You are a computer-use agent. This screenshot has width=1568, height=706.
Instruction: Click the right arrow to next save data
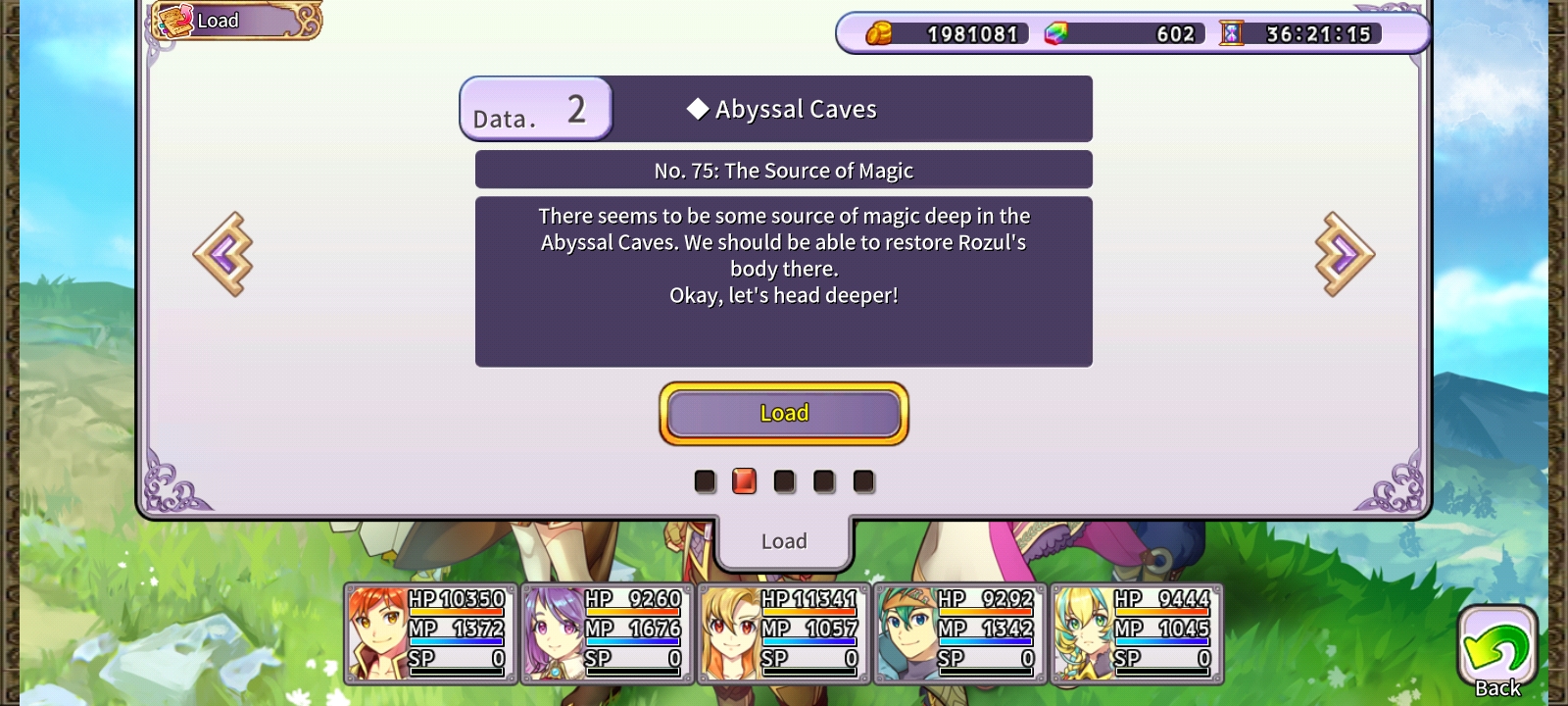(1345, 254)
